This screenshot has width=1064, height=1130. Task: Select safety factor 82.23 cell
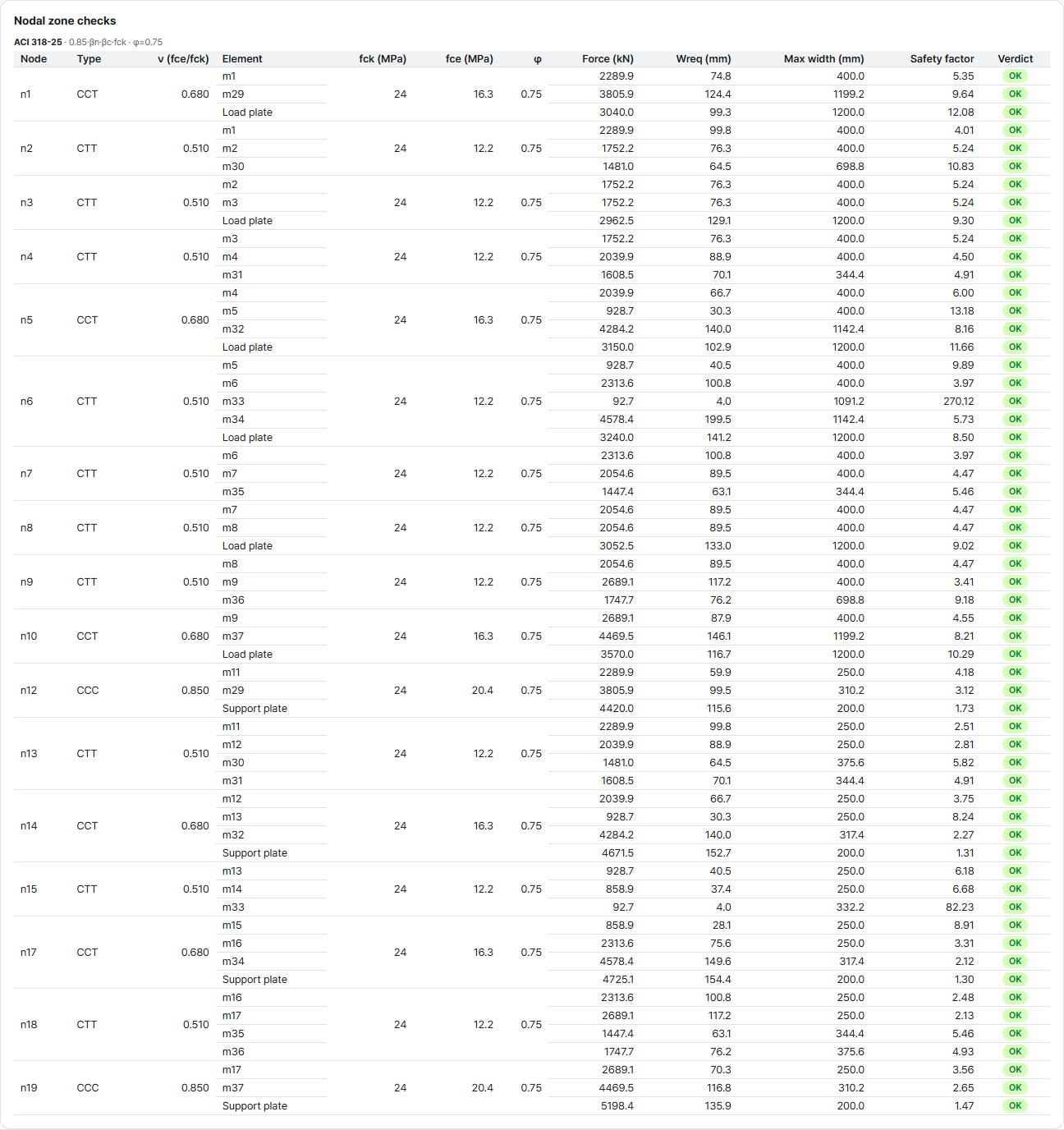960,907
